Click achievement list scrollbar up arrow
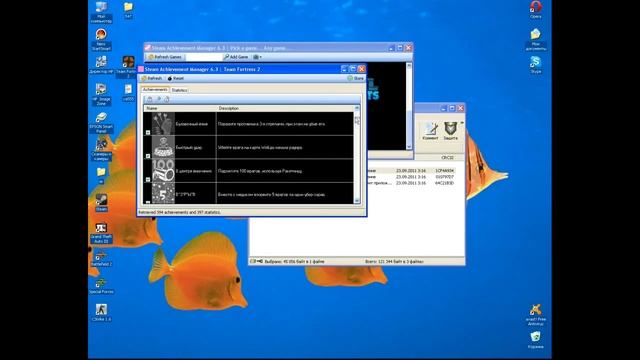The width and height of the screenshot is (640, 360). coord(357,108)
